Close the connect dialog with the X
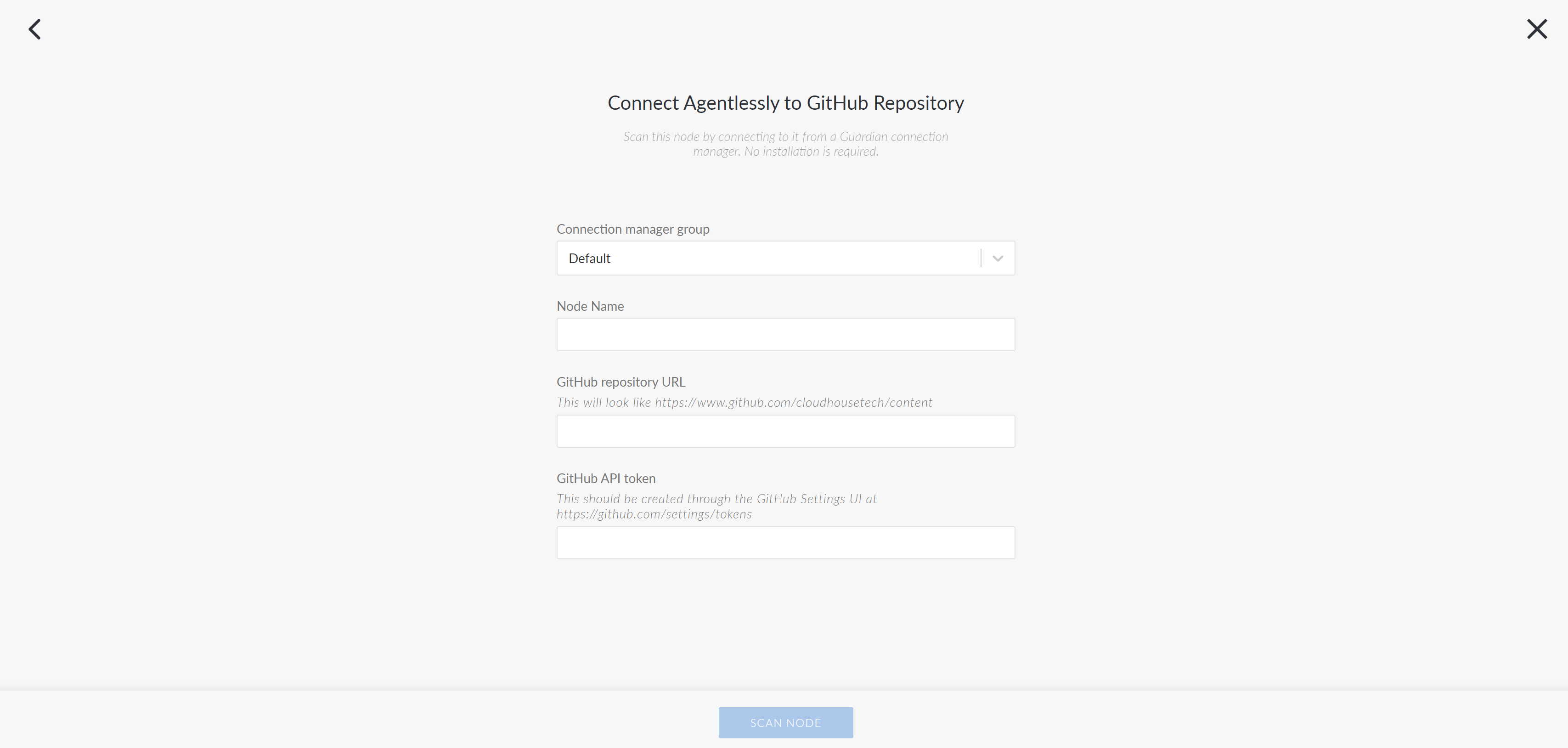Image resolution: width=1568 pixels, height=748 pixels. [x=1537, y=28]
